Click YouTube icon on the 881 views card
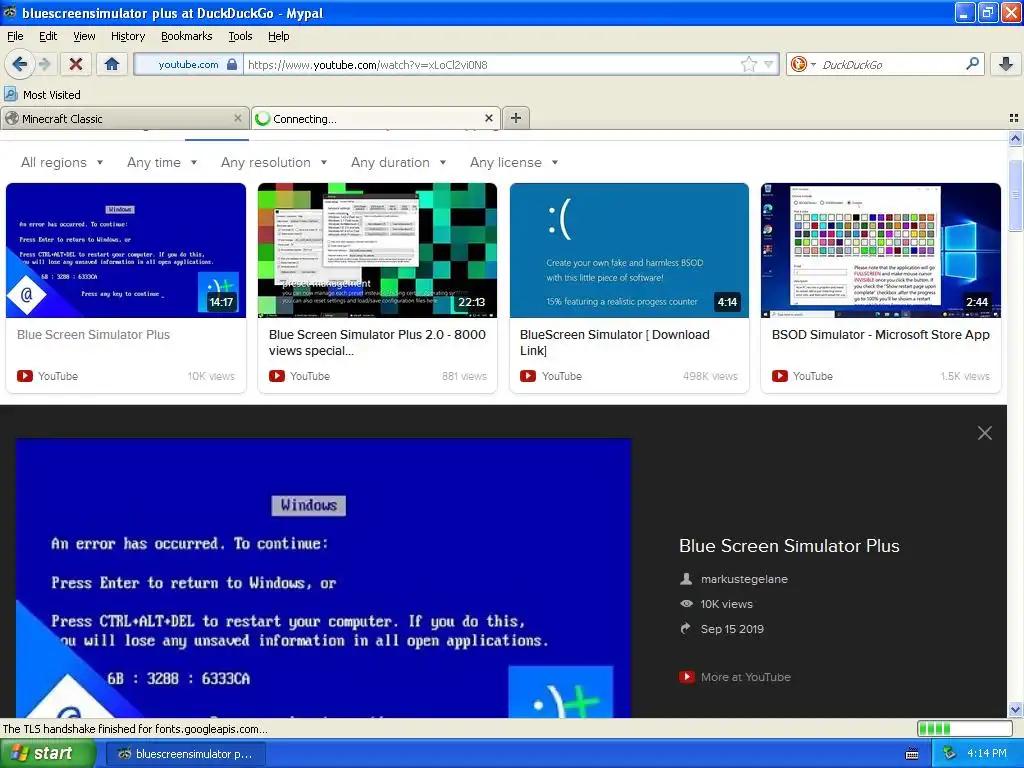The height and width of the screenshot is (768, 1024). (x=277, y=376)
